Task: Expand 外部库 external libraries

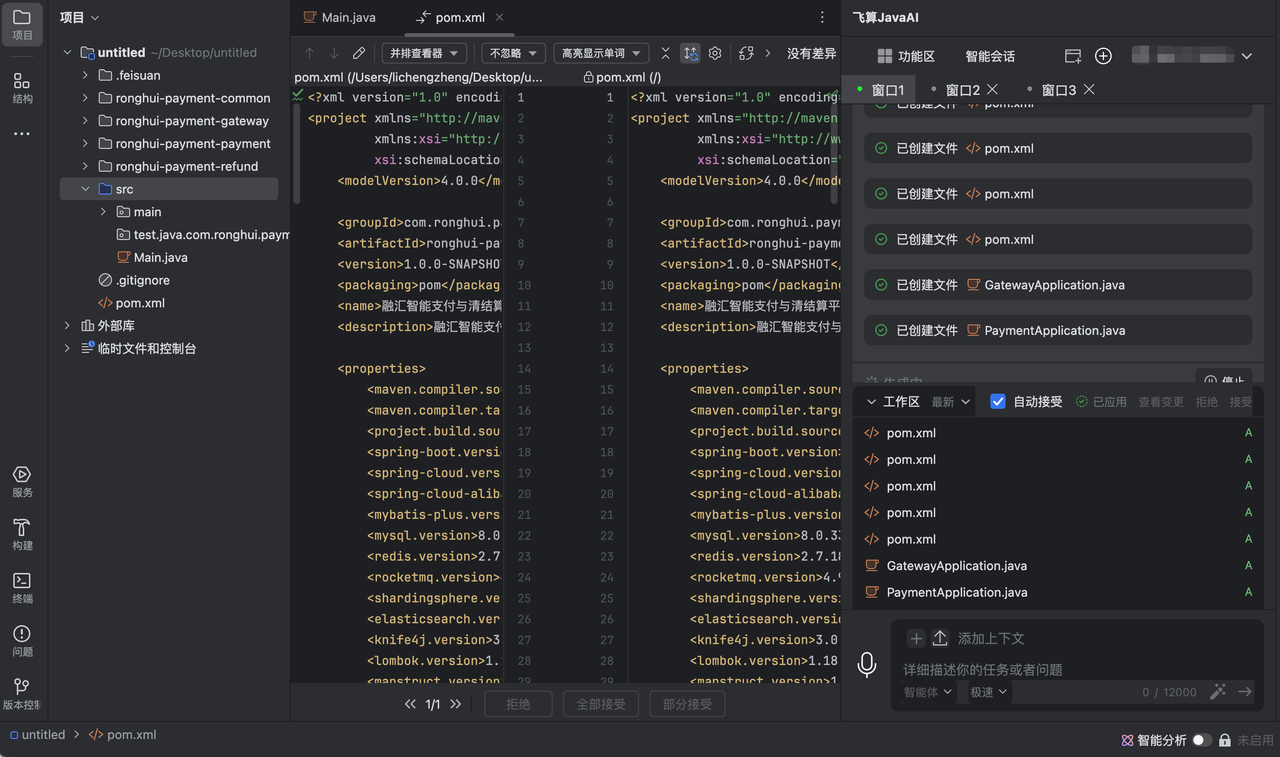Action: 67,326
